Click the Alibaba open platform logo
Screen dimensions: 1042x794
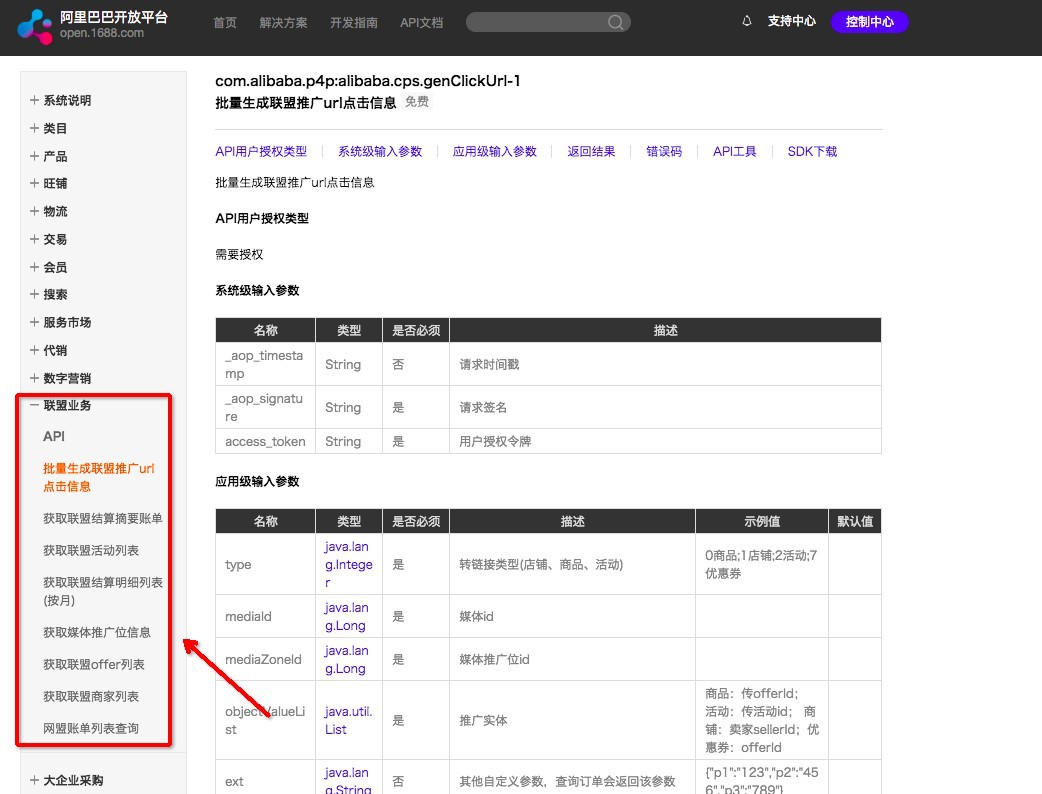(93, 25)
